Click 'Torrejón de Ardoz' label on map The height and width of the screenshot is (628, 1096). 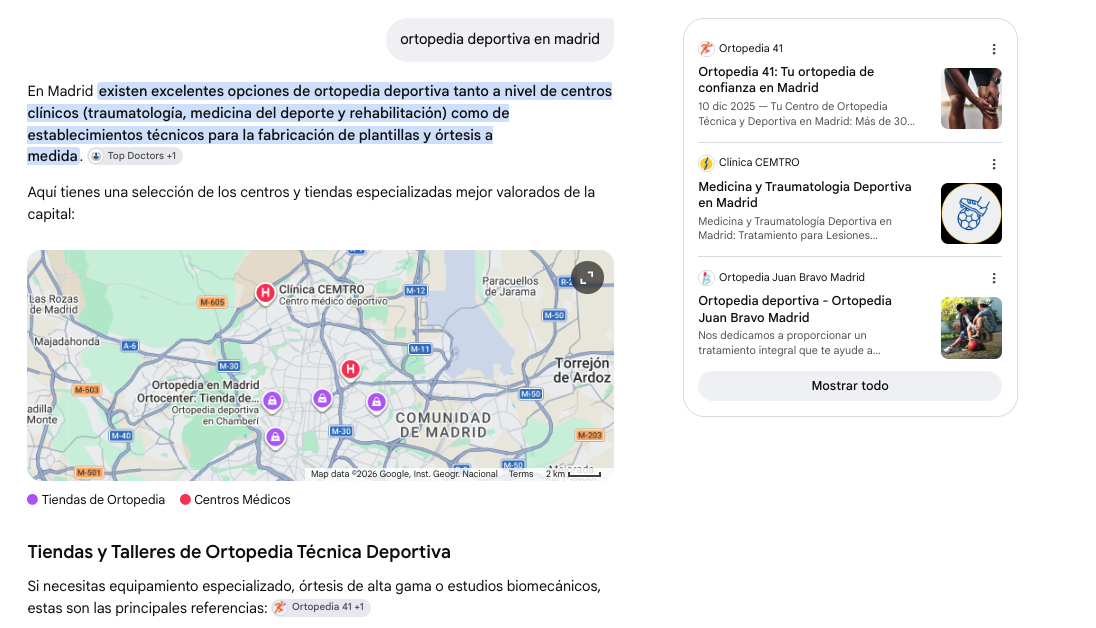point(582,371)
